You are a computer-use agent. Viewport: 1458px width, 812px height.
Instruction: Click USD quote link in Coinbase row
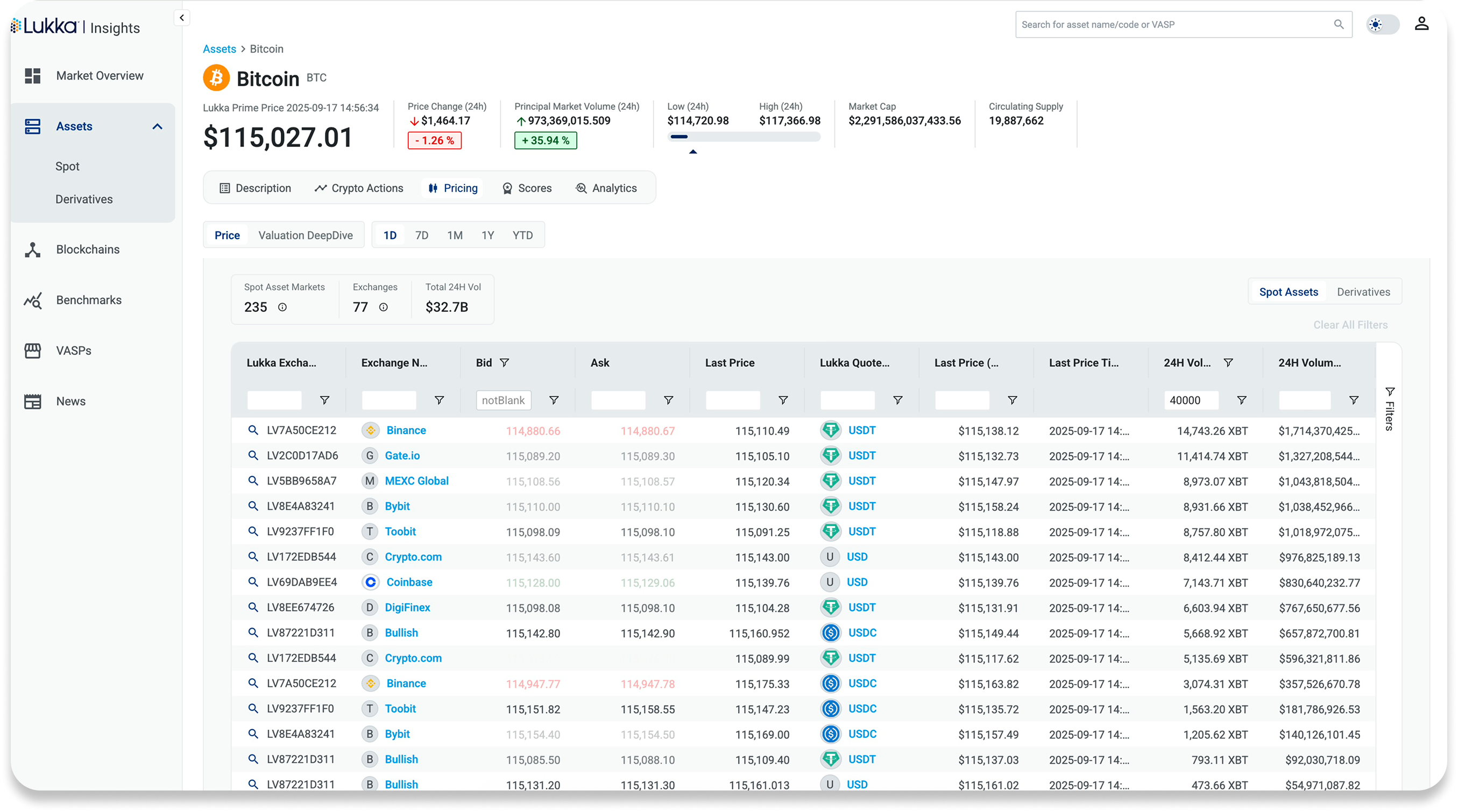click(x=857, y=582)
